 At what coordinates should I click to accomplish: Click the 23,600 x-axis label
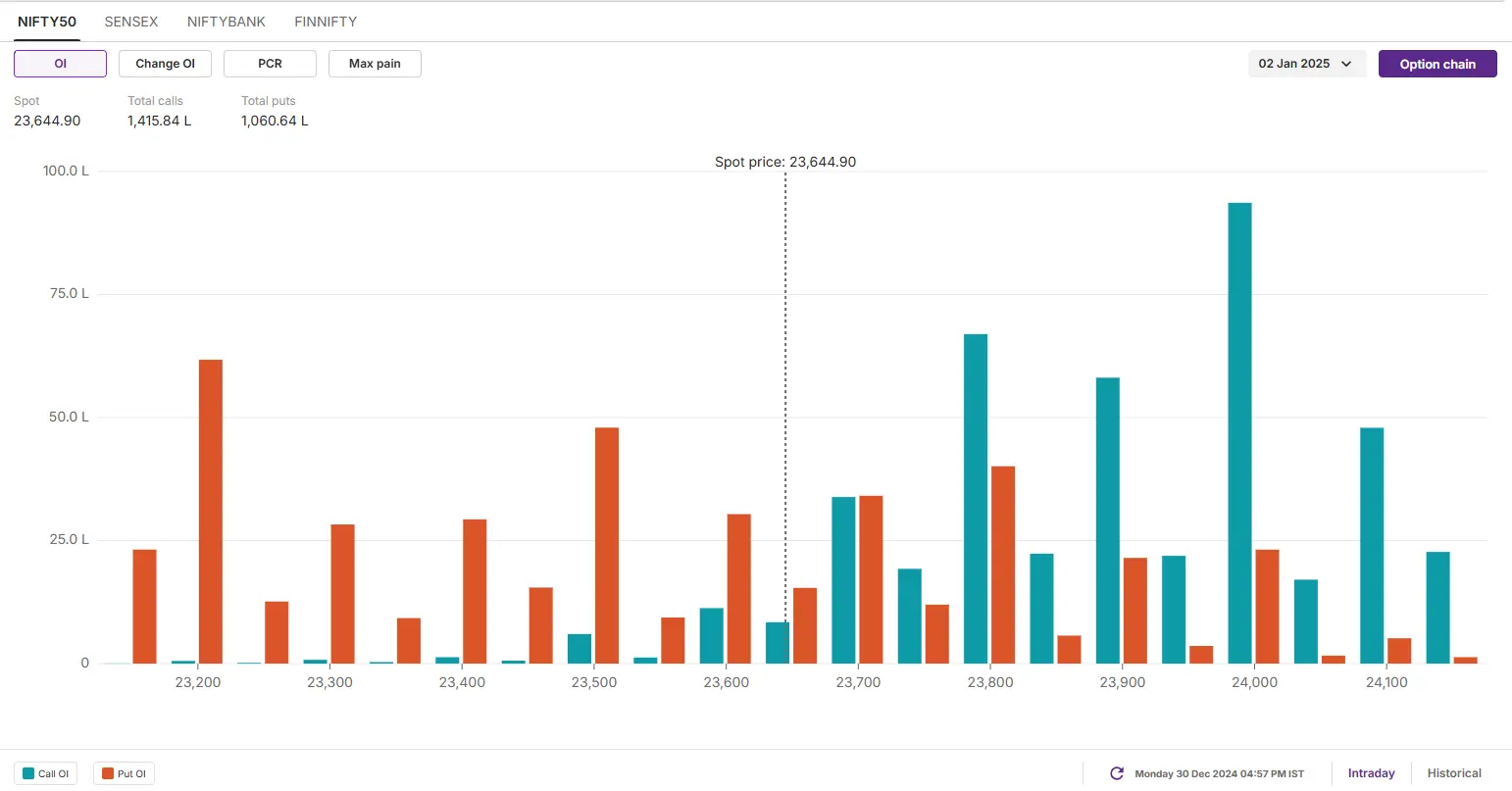click(727, 682)
